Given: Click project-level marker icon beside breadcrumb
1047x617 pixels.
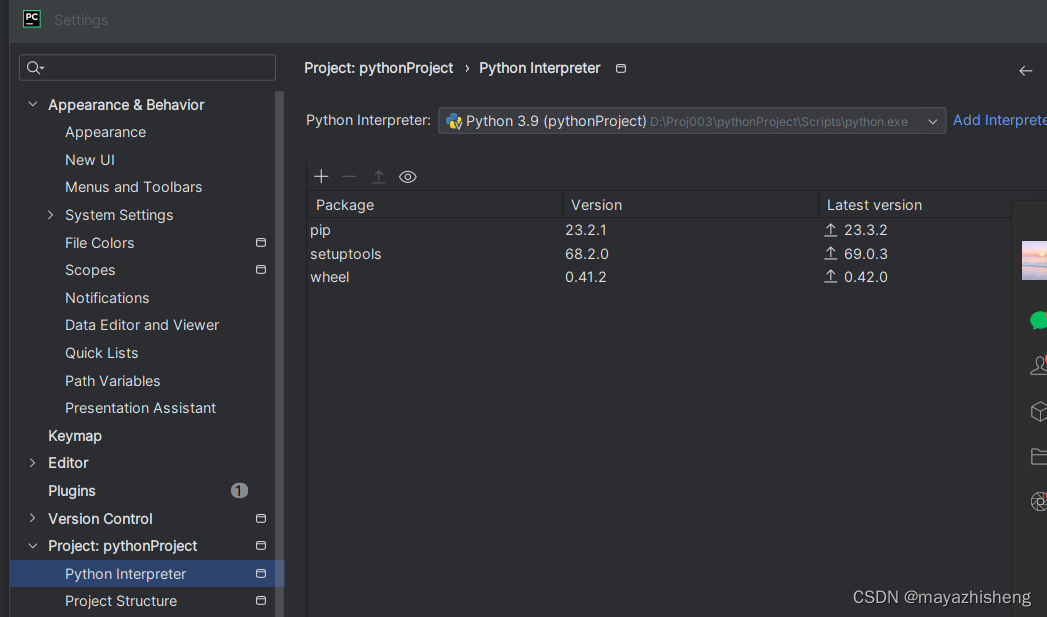Looking at the screenshot, I should click(x=621, y=68).
